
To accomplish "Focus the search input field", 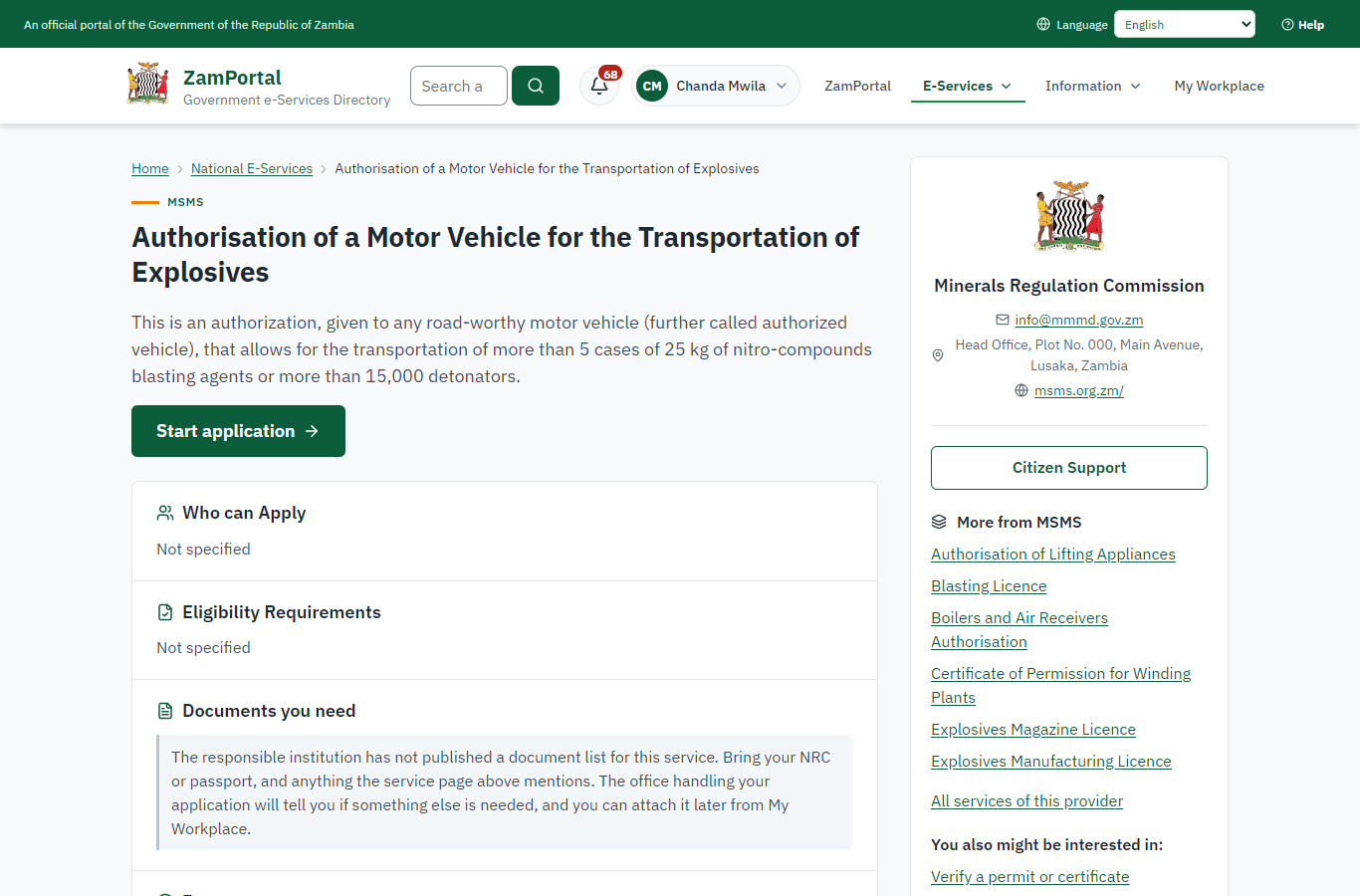I will coord(459,86).
